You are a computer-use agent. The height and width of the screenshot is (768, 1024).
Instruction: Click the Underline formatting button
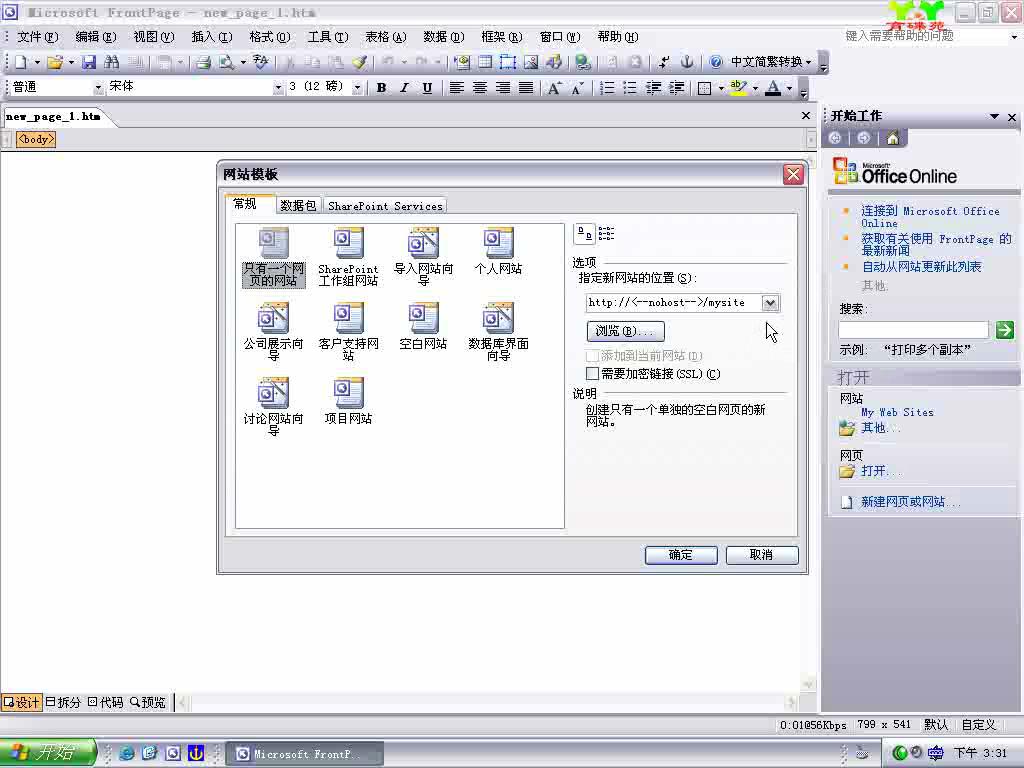coord(427,88)
